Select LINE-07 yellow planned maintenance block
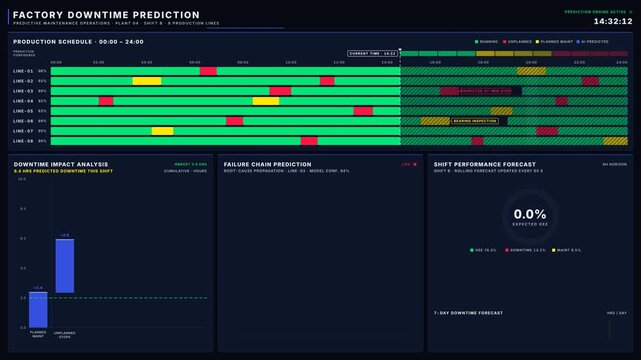The width and height of the screenshot is (641, 360). [x=162, y=131]
